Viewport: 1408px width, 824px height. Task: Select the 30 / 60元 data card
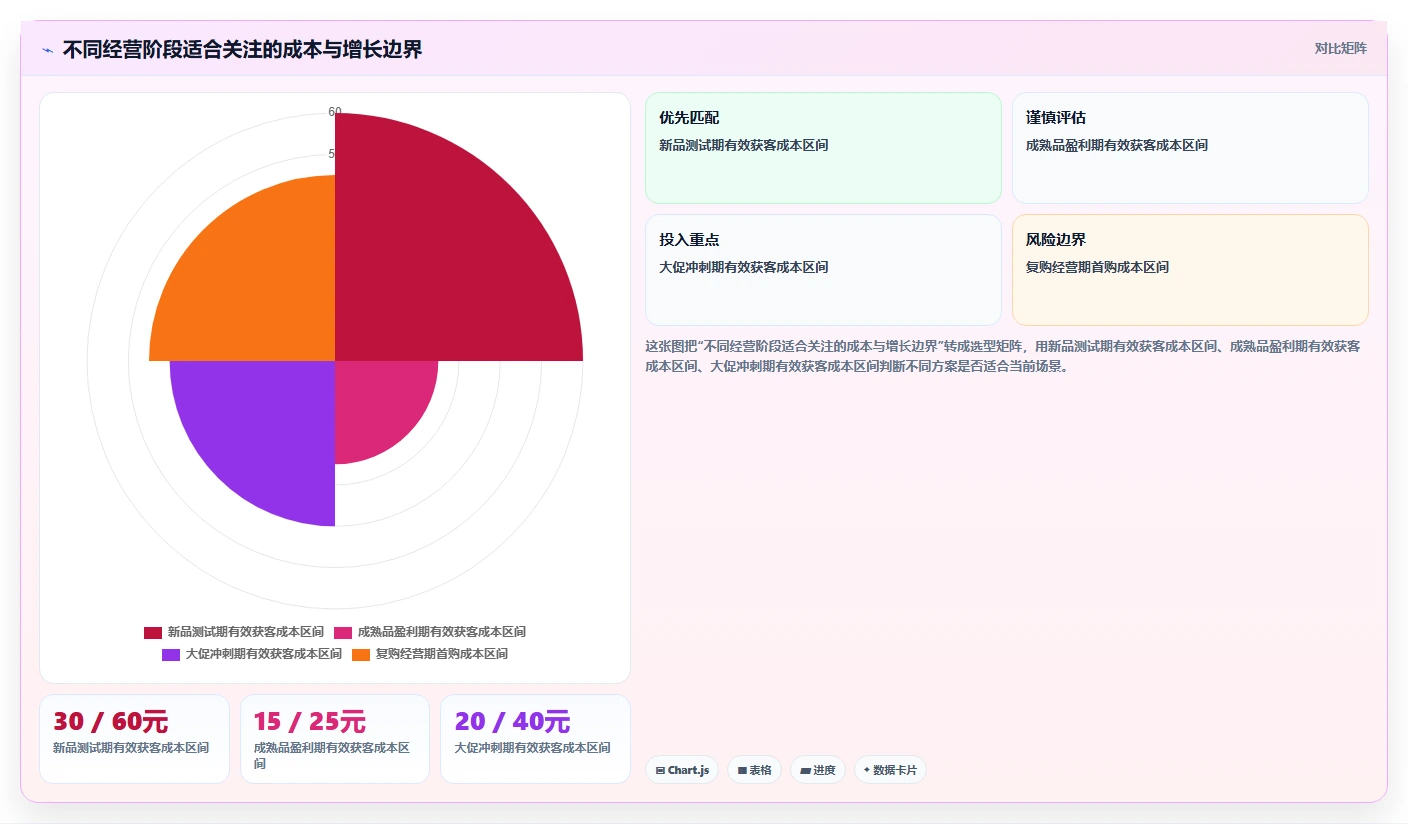point(134,739)
